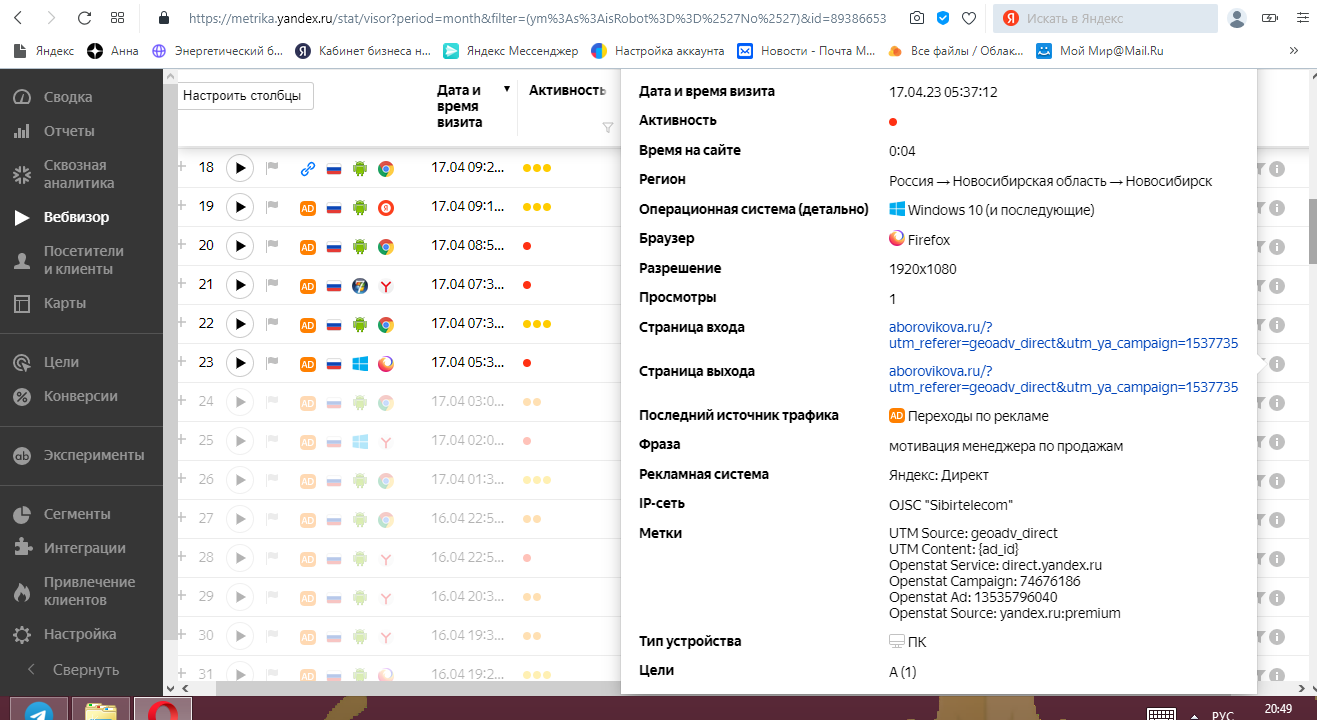This screenshot has height=720, width=1317.
Task: Click the AD traffic source icon in row 22
Action: click(308, 325)
